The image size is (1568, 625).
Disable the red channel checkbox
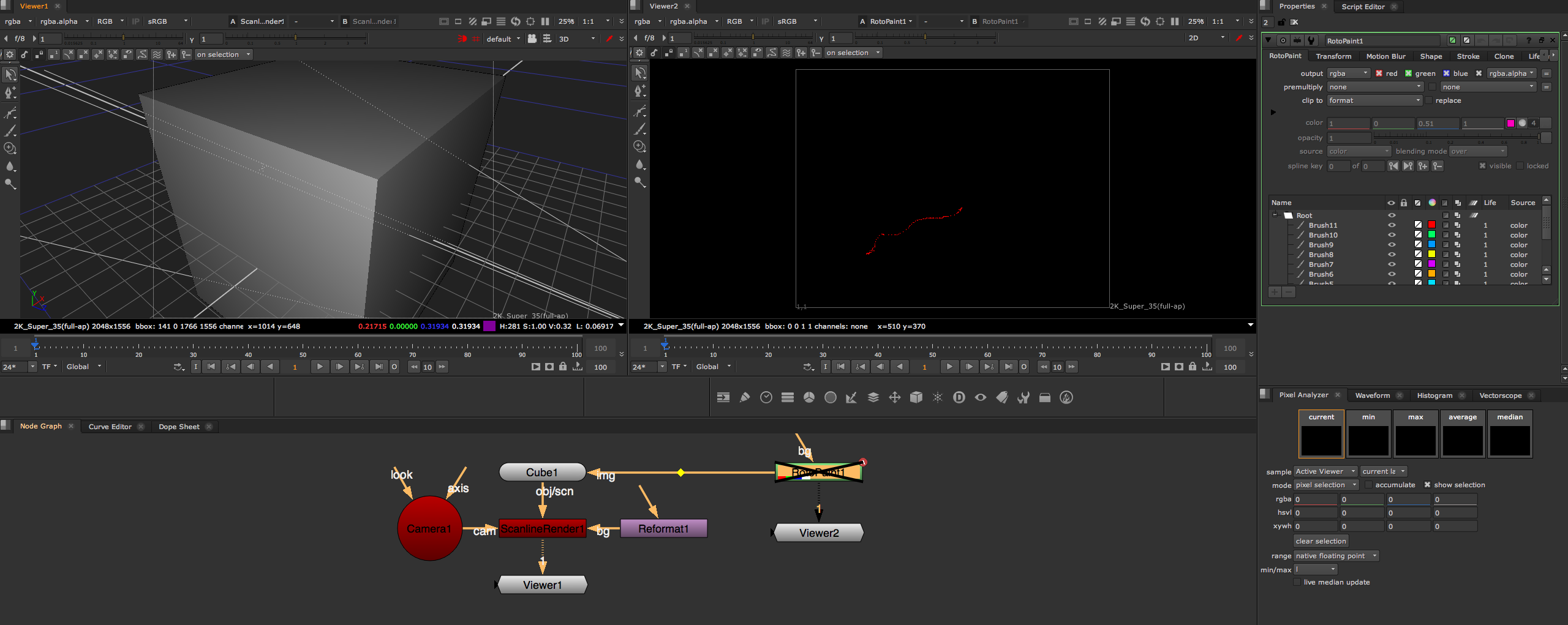click(1379, 73)
